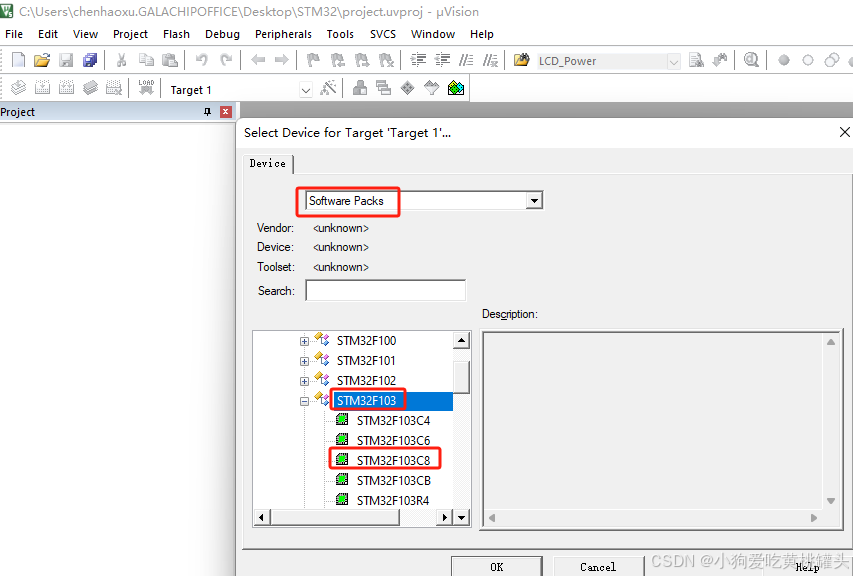The height and width of the screenshot is (576, 853).
Task: Click the Comment selection icon
Action: click(x=466, y=60)
